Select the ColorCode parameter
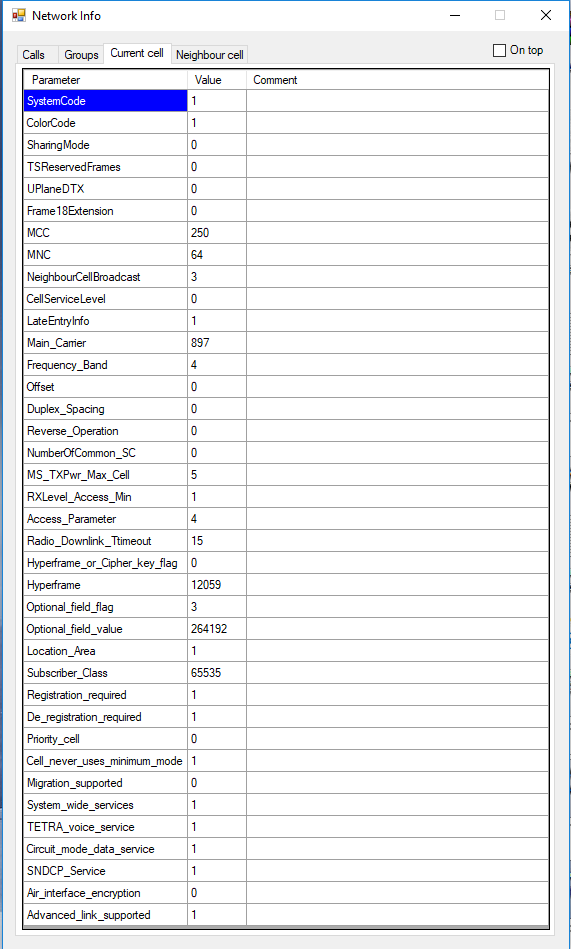The width and height of the screenshot is (571, 949). [105, 123]
